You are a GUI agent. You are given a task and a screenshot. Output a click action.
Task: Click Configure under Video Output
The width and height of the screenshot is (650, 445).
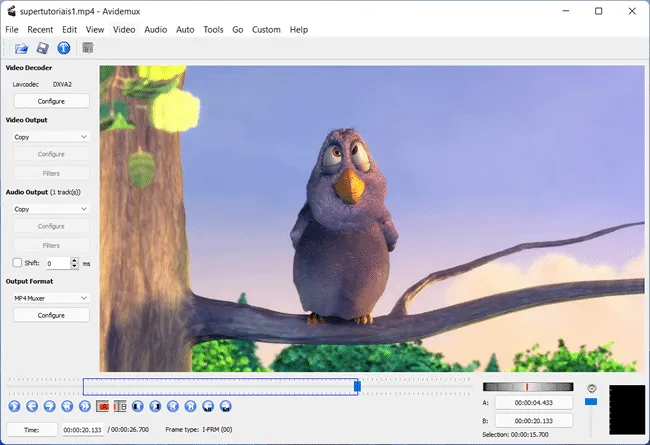51,154
